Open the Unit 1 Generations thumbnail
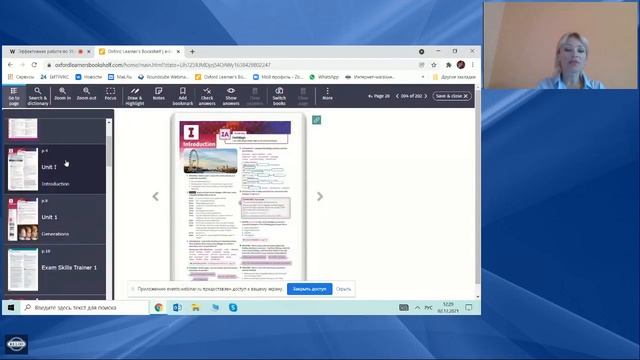This screenshot has height=360, width=640. pyautogui.click(x=23, y=219)
